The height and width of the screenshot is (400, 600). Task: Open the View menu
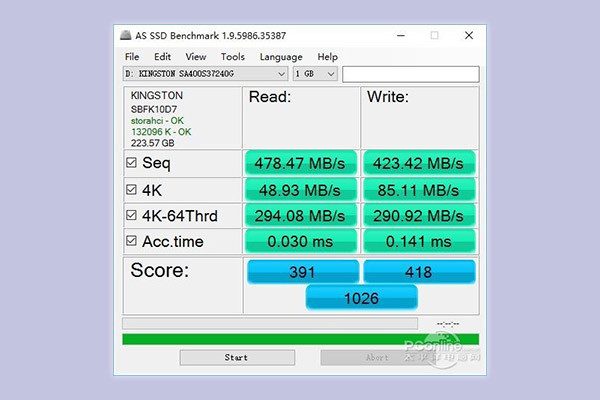point(196,57)
